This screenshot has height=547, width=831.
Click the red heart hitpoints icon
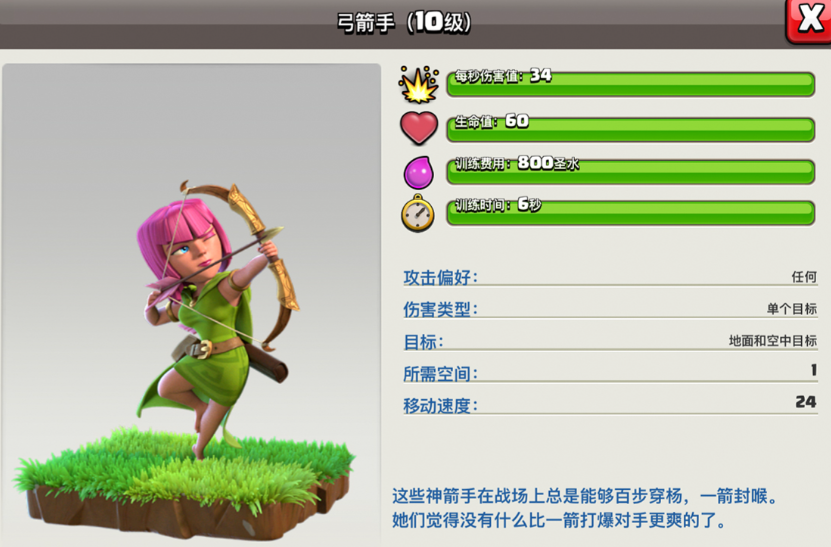tap(419, 128)
